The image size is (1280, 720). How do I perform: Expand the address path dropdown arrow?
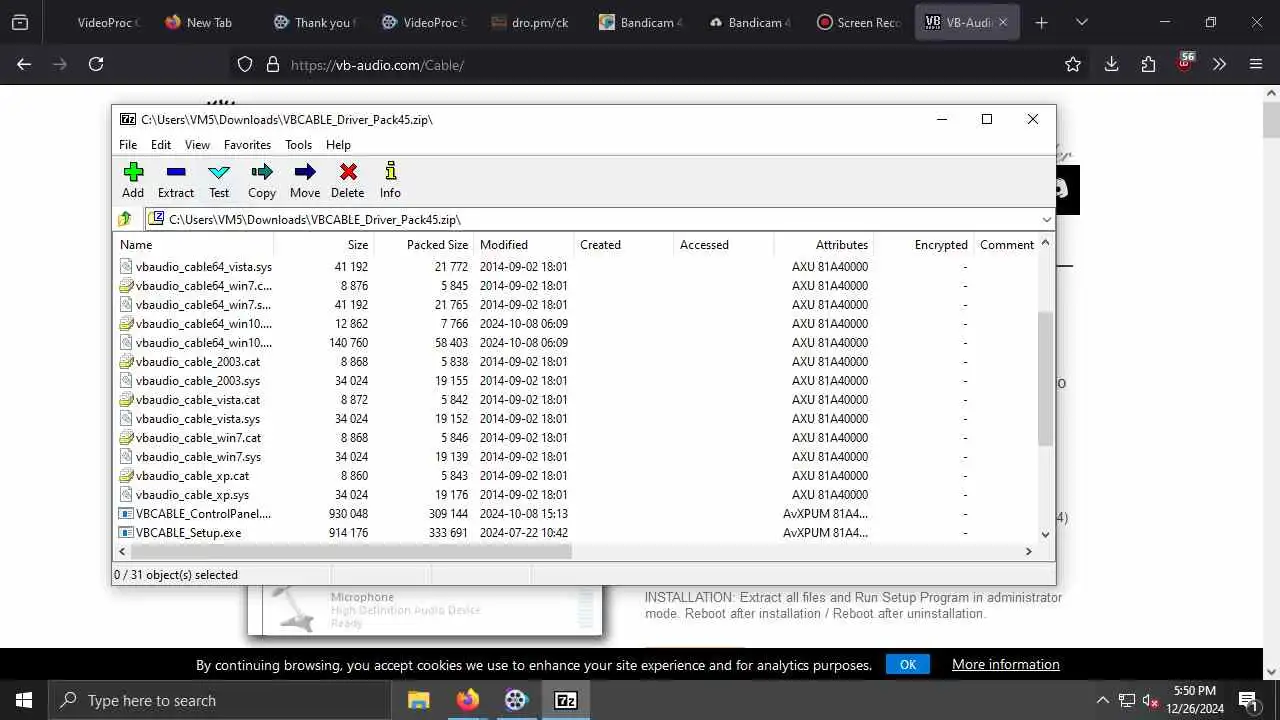click(1046, 220)
